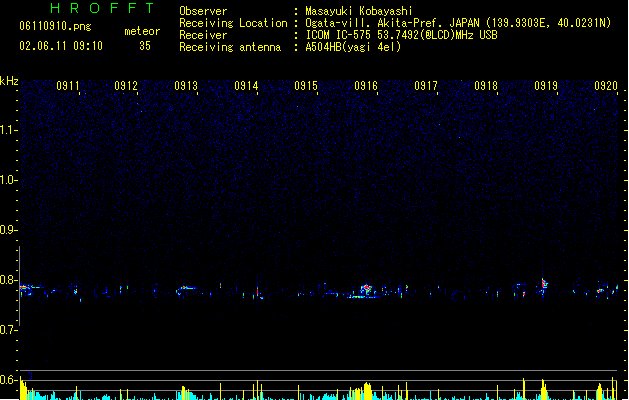This screenshot has width=629, height=400.
Task: Click the 0917 time marker
Action: [x=426, y=86]
